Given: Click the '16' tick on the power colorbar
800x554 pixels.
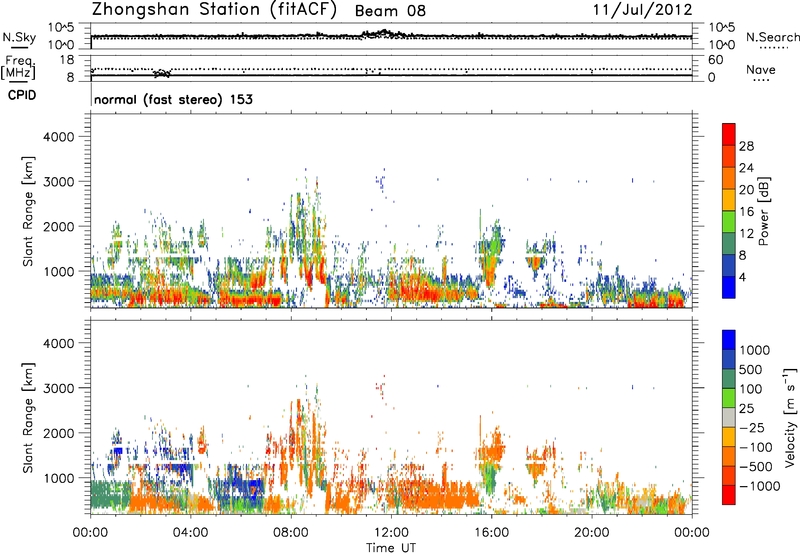Looking at the screenshot, I should (746, 212).
